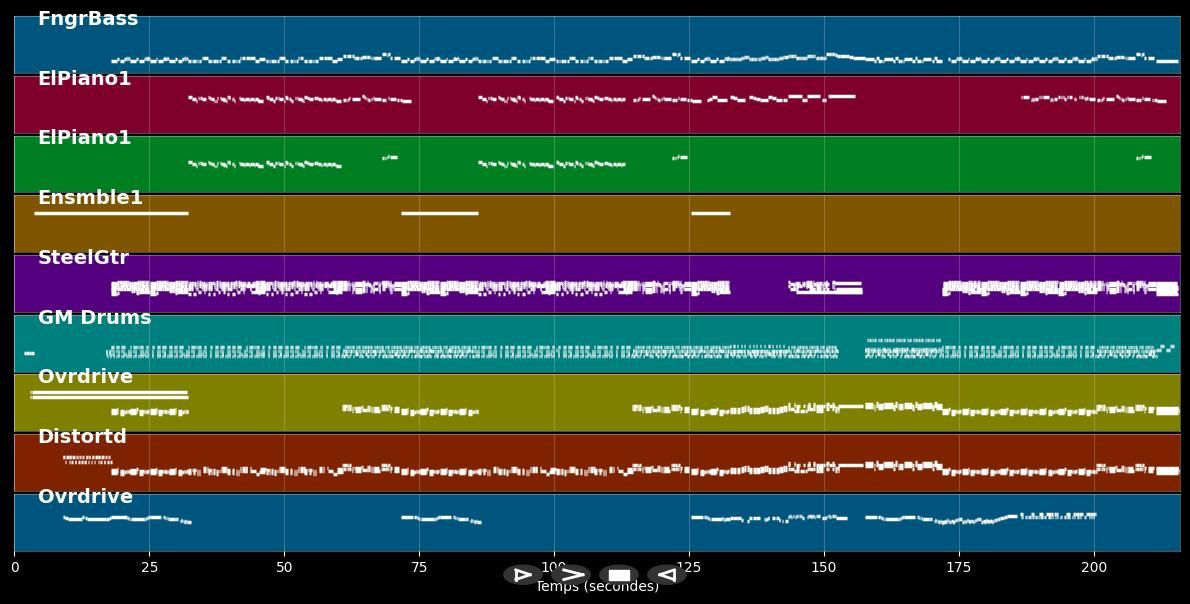Click the Ovrdrive label on the bottom blue track
This screenshot has width=1190, height=604.
coord(85,497)
